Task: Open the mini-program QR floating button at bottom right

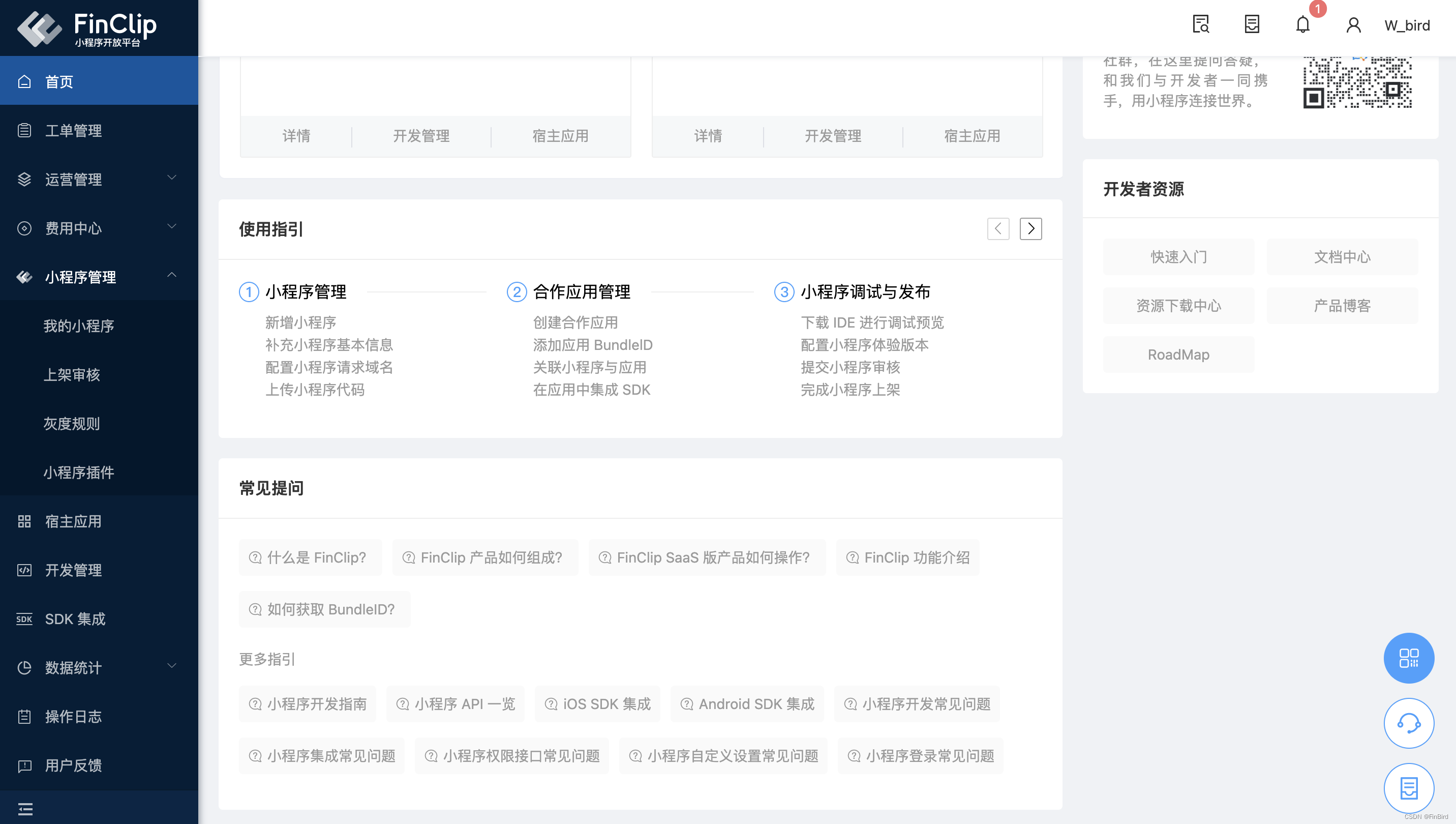Action: [1409, 658]
